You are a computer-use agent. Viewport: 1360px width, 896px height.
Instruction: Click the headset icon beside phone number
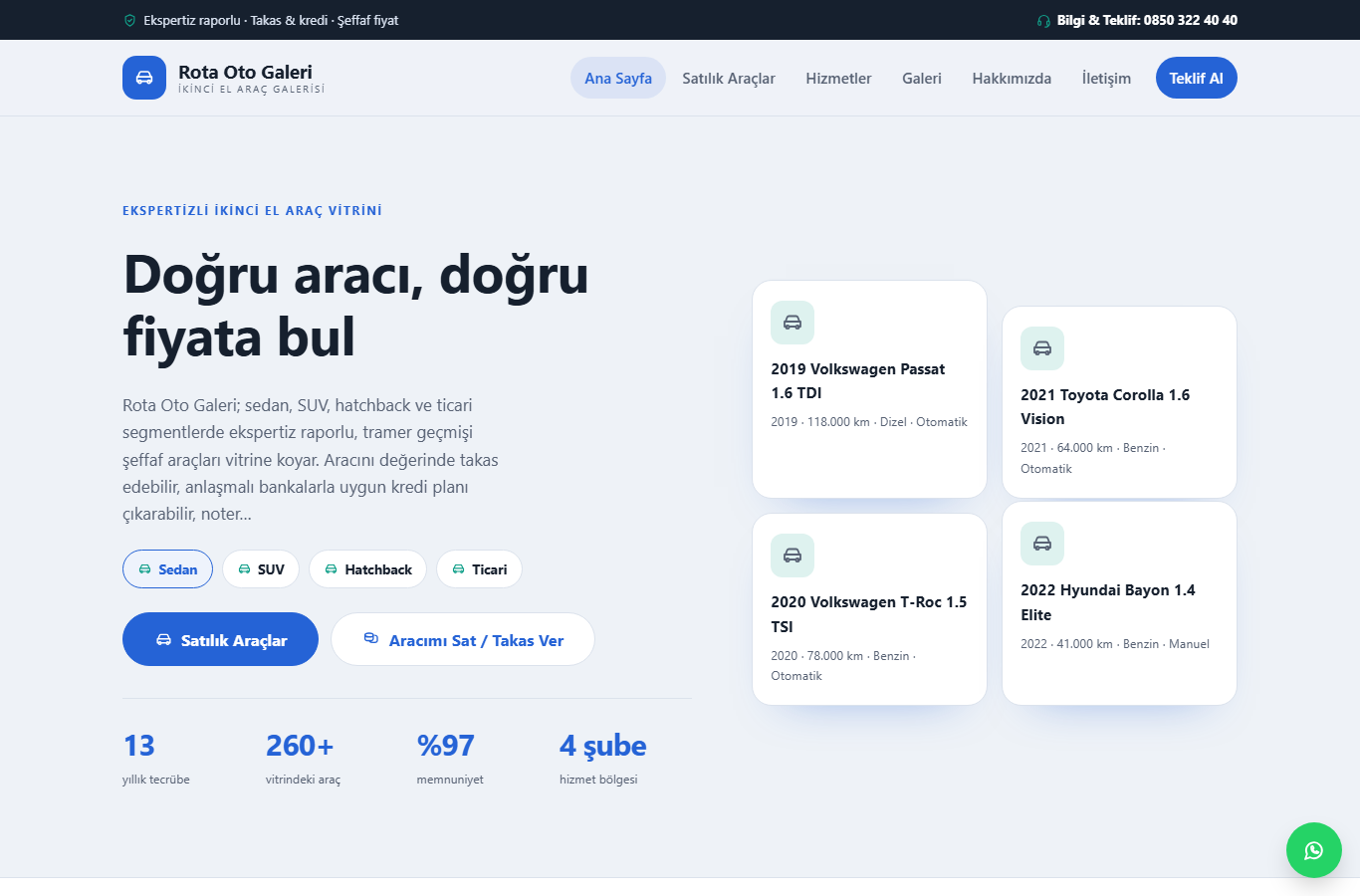coord(1043,21)
